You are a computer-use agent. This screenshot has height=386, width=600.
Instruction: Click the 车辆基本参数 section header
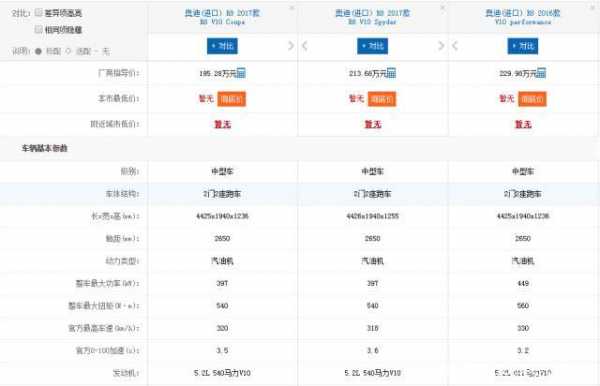pos(44,148)
